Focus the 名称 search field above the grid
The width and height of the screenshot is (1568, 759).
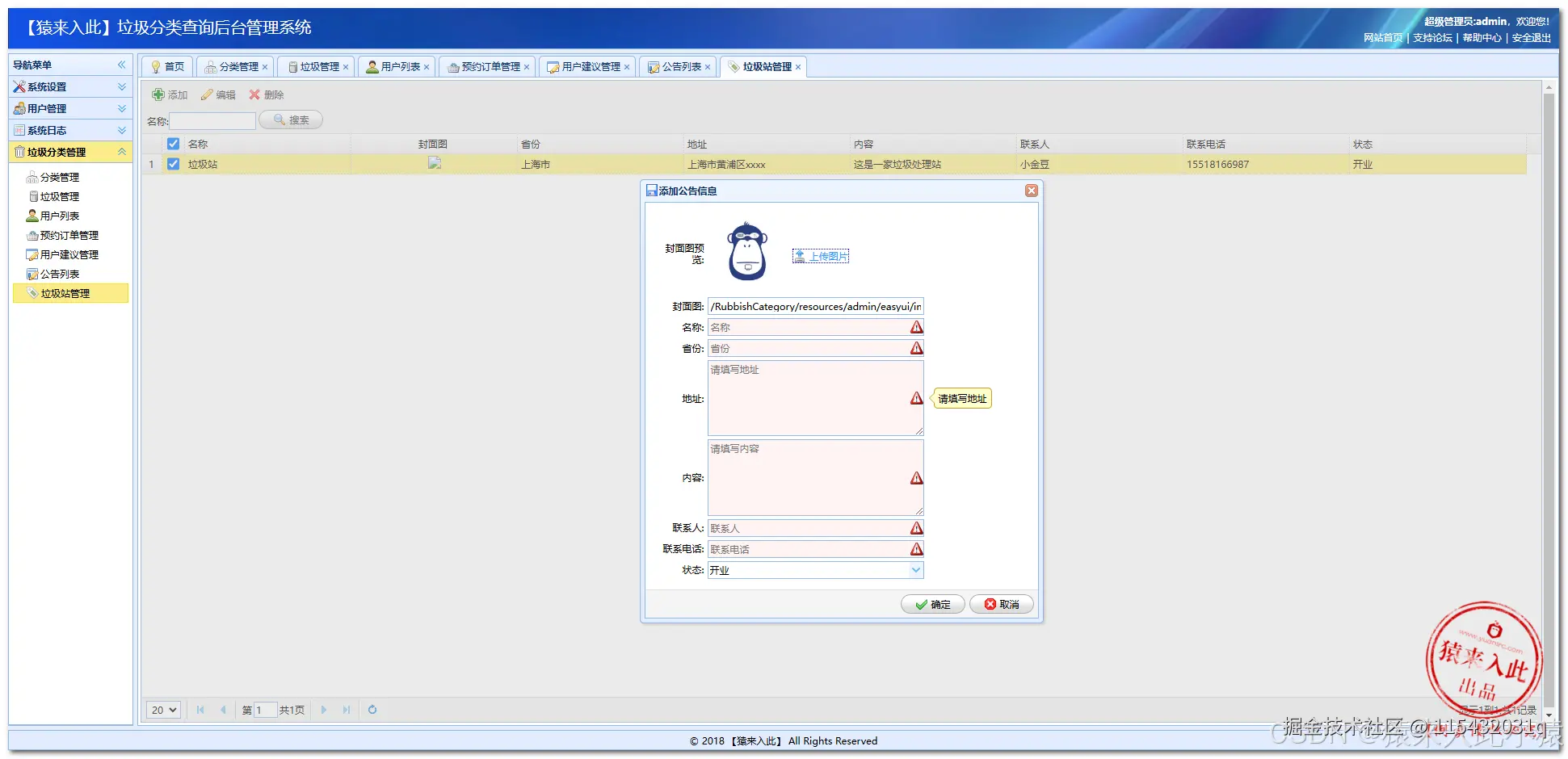pyautogui.click(x=212, y=121)
